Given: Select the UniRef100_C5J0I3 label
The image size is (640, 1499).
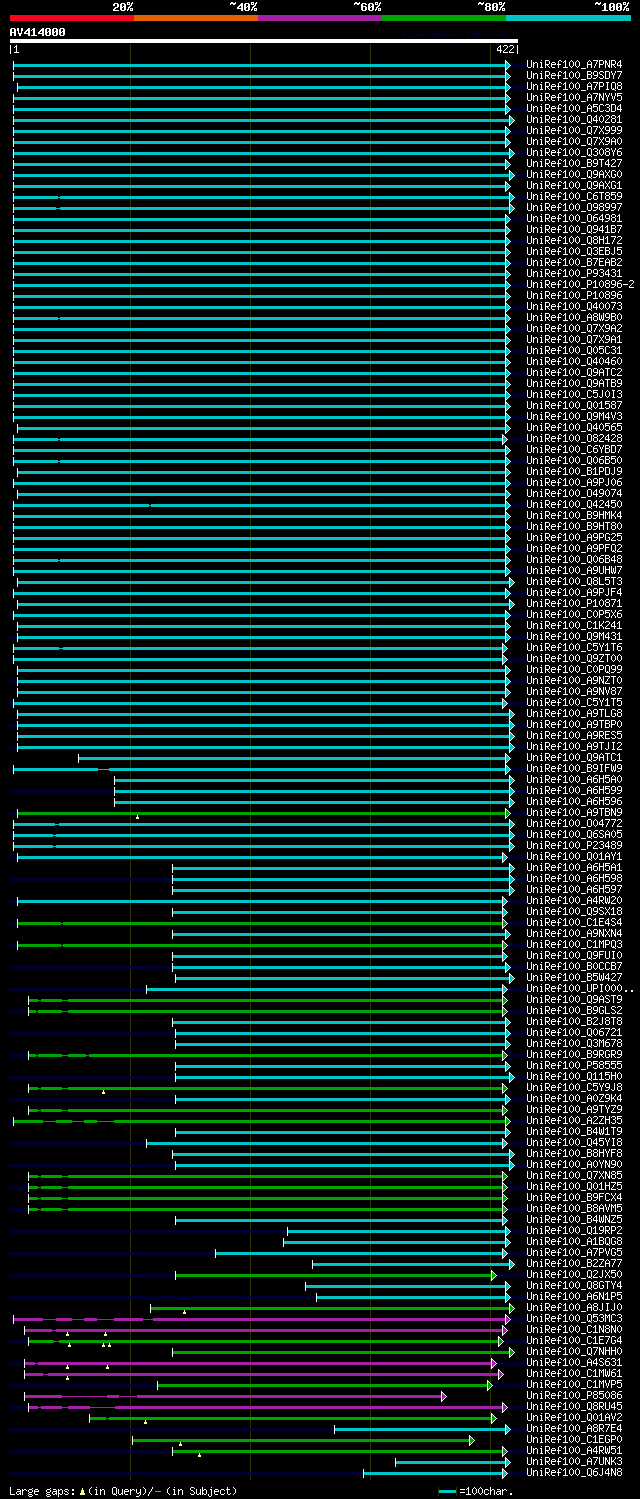Looking at the screenshot, I should pos(574,394).
